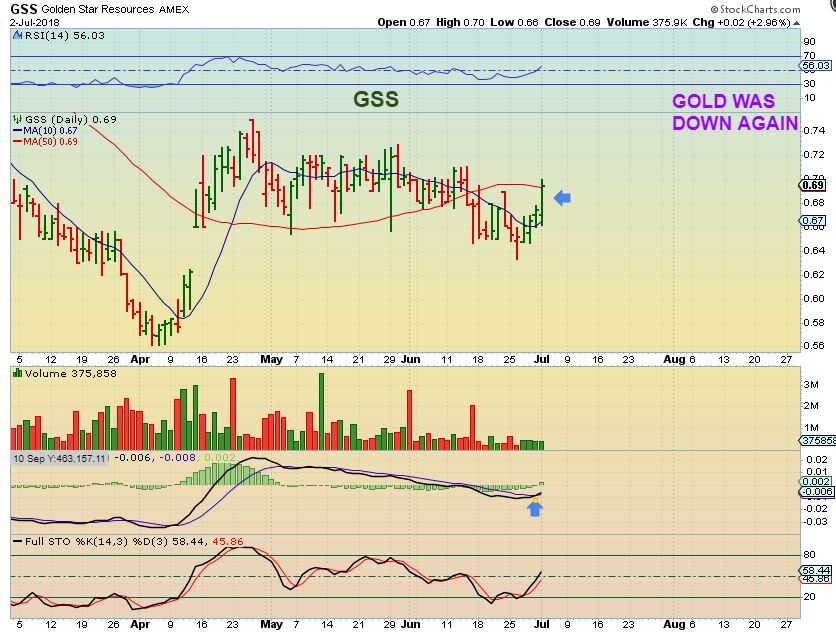The width and height of the screenshot is (836, 632).
Task: Click the 90 RSI axis label
Action: click(809, 42)
